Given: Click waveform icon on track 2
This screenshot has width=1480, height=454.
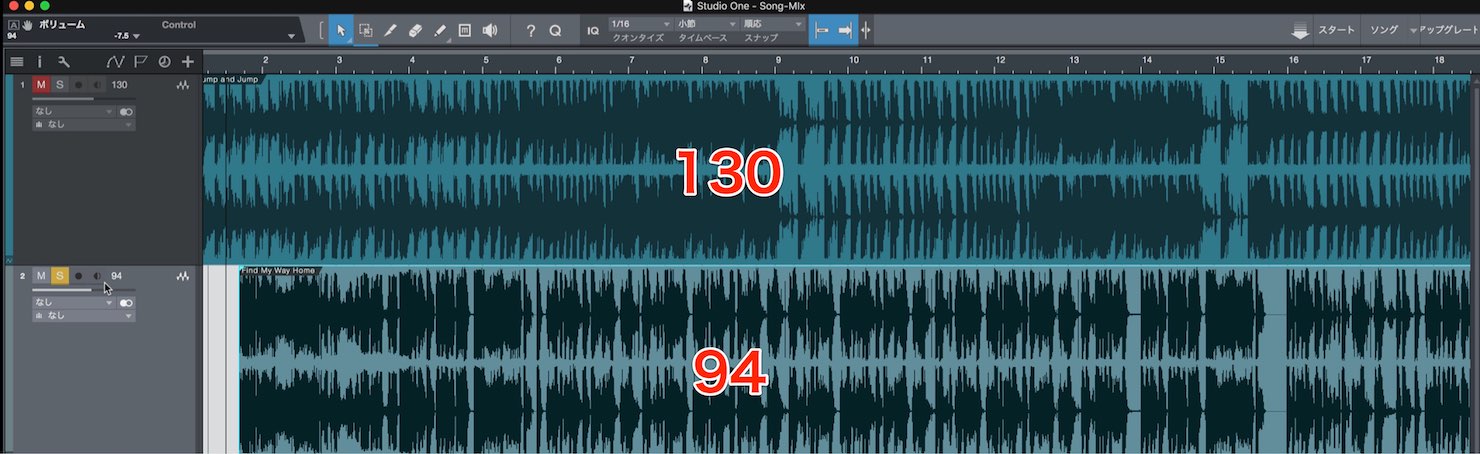Looking at the screenshot, I should (183, 276).
